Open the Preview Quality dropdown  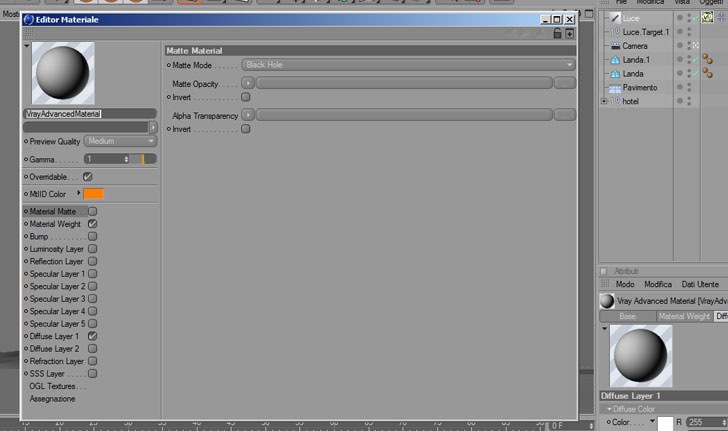(x=120, y=141)
